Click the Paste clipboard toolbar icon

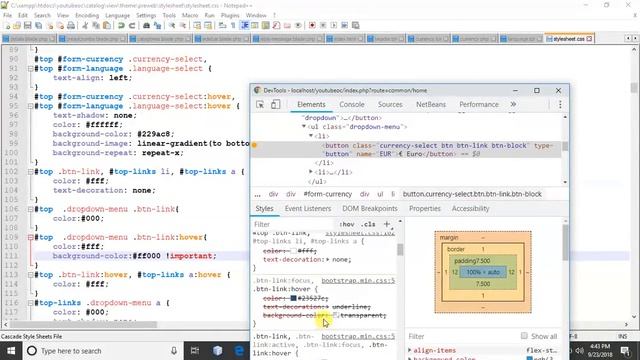(107, 25)
